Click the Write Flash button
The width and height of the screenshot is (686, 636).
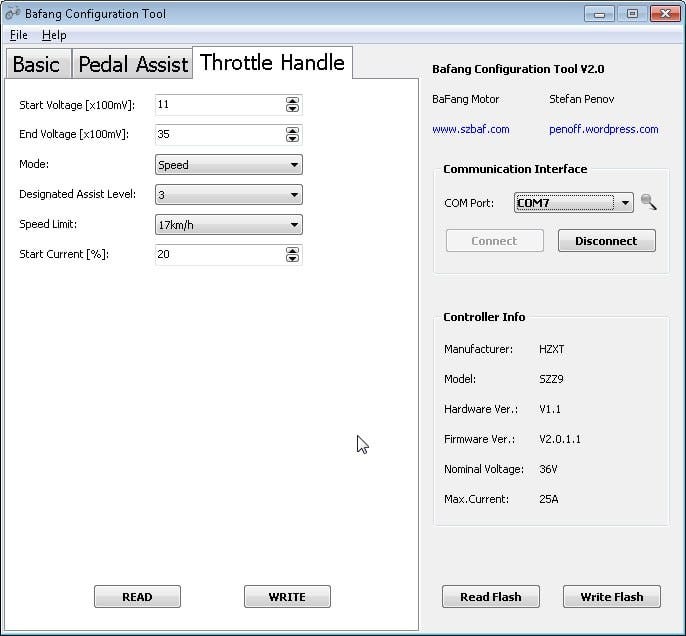(x=612, y=597)
